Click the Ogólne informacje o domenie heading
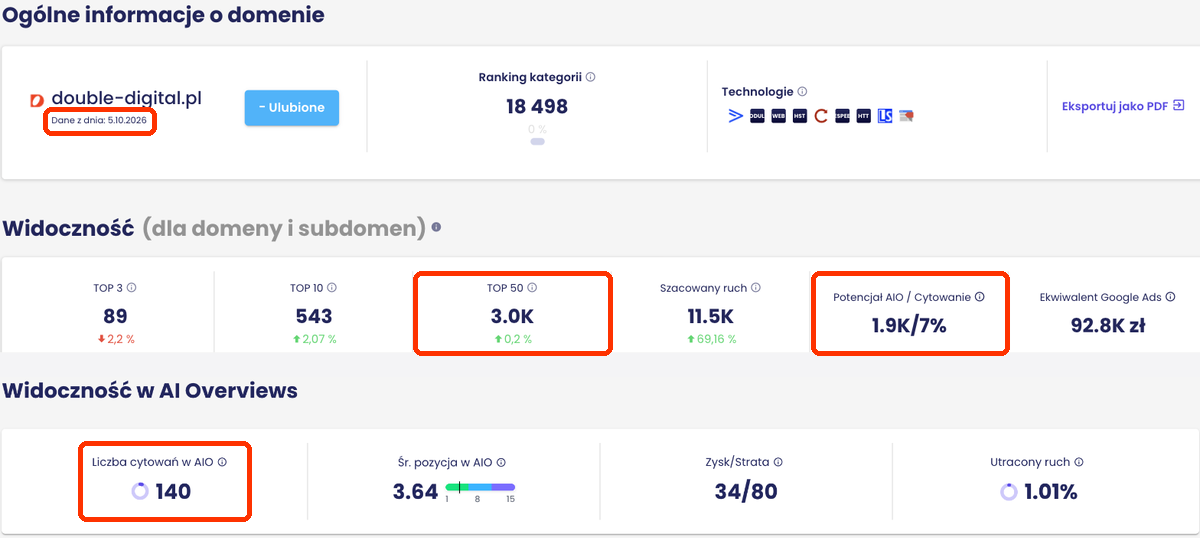The image size is (1200, 538). click(163, 14)
